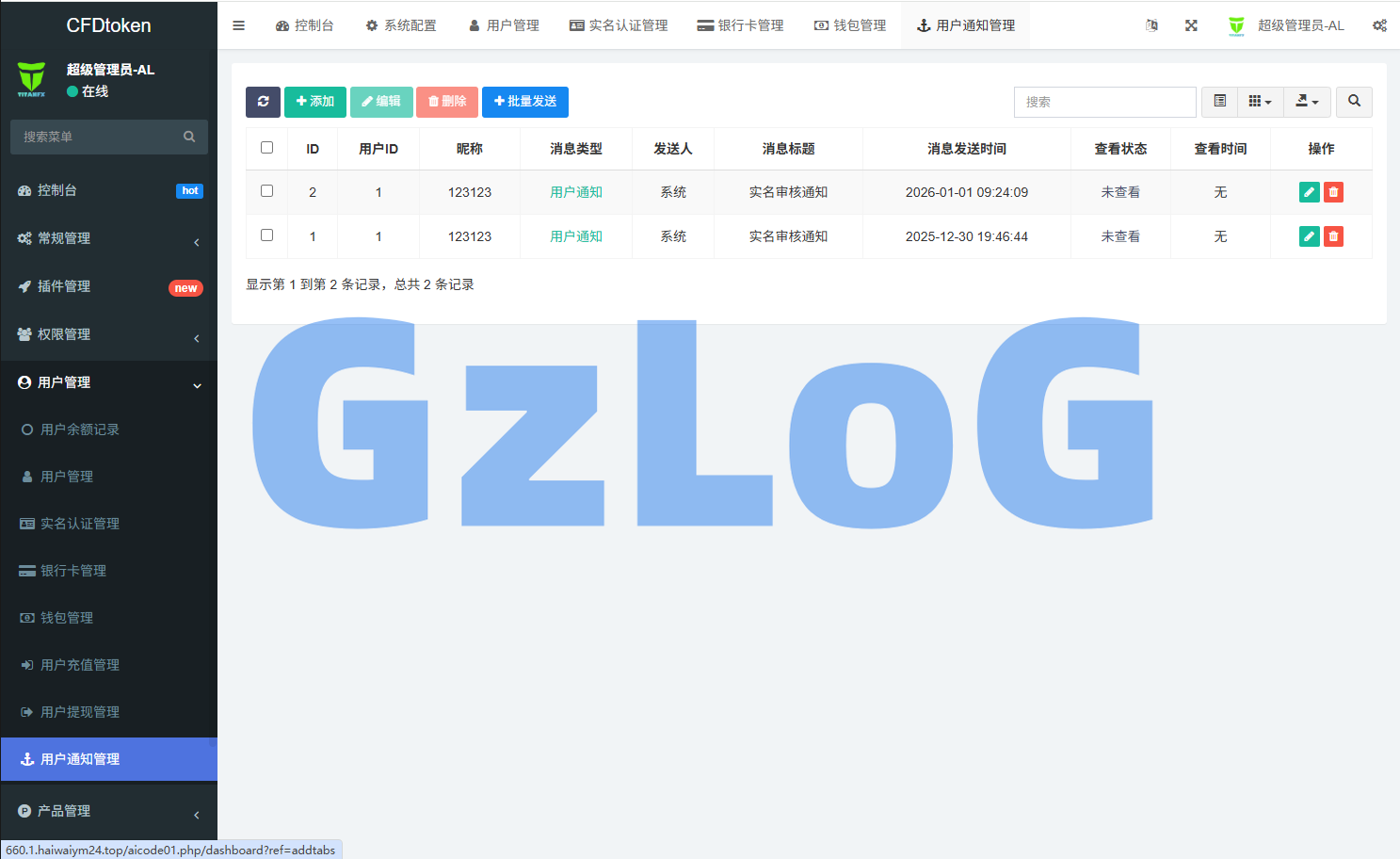Click the green edit icon for record ID 2
This screenshot has height=859, width=1400.
click(1309, 192)
